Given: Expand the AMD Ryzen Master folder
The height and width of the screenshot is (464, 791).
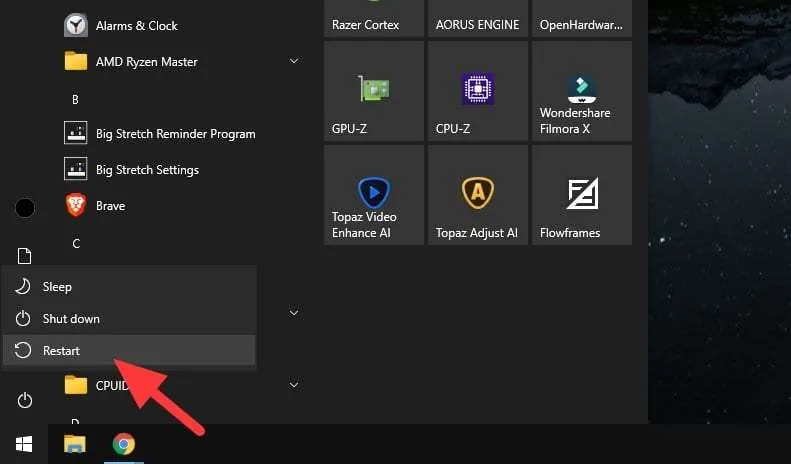Looking at the screenshot, I should [x=294, y=61].
